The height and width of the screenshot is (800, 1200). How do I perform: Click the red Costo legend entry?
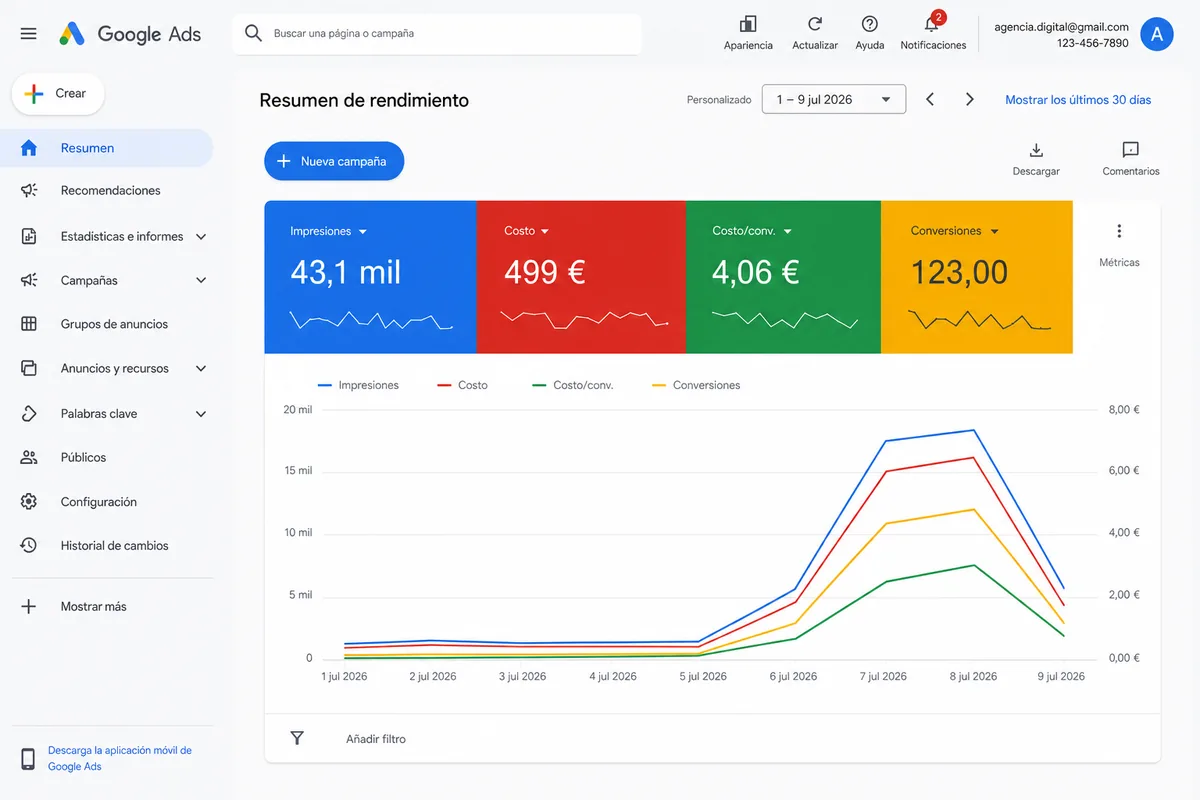click(x=463, y=385)
